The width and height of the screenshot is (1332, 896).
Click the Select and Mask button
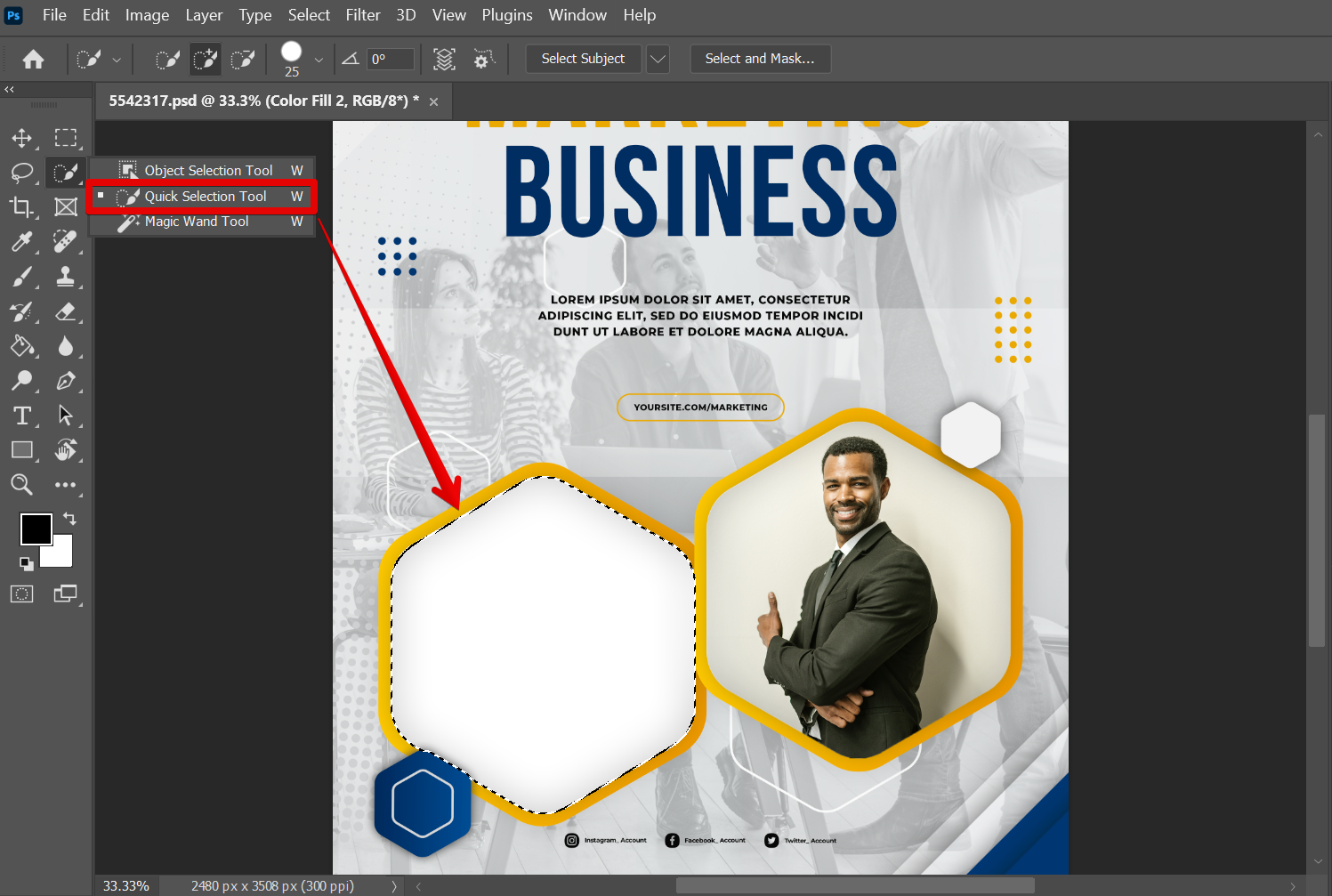tap(760, 59)
